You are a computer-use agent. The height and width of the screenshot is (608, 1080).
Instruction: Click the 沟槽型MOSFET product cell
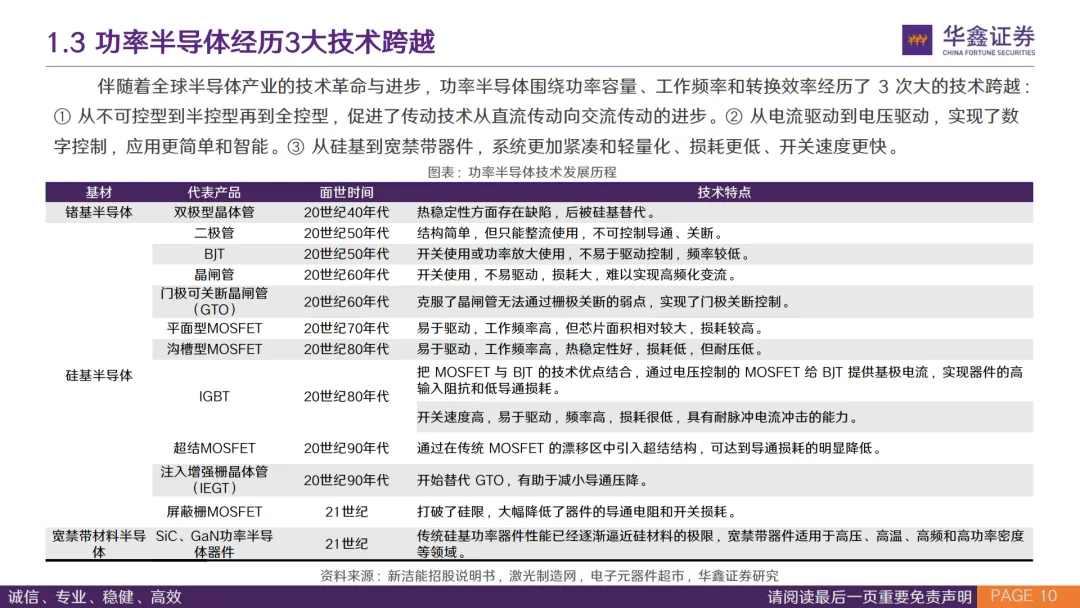(x=214, y=349)
